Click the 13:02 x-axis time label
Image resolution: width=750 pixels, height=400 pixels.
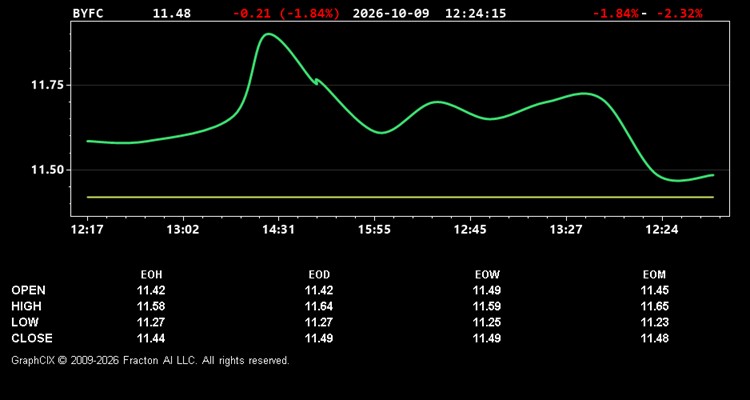click(183, 230)
